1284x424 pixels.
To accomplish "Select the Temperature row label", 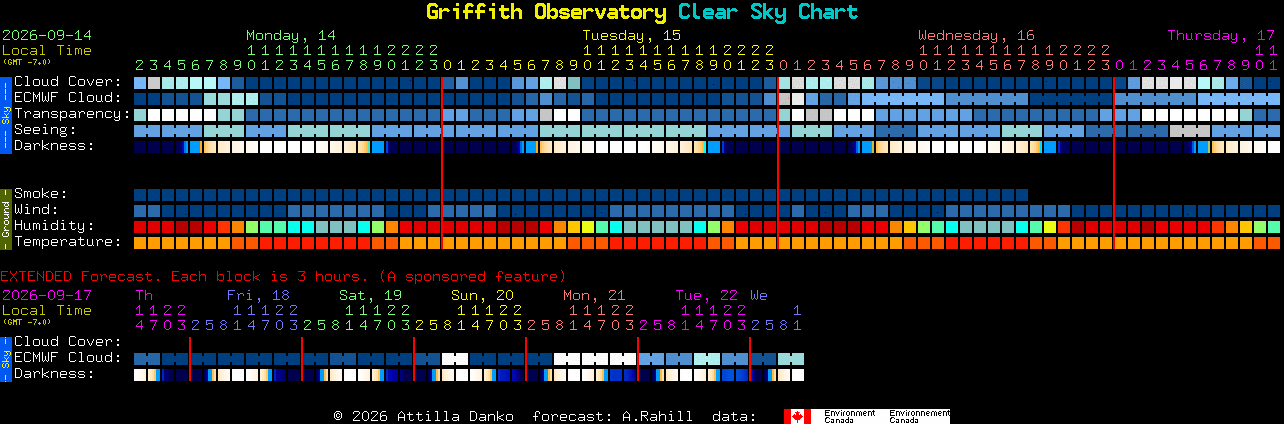I will click(68, 242).
